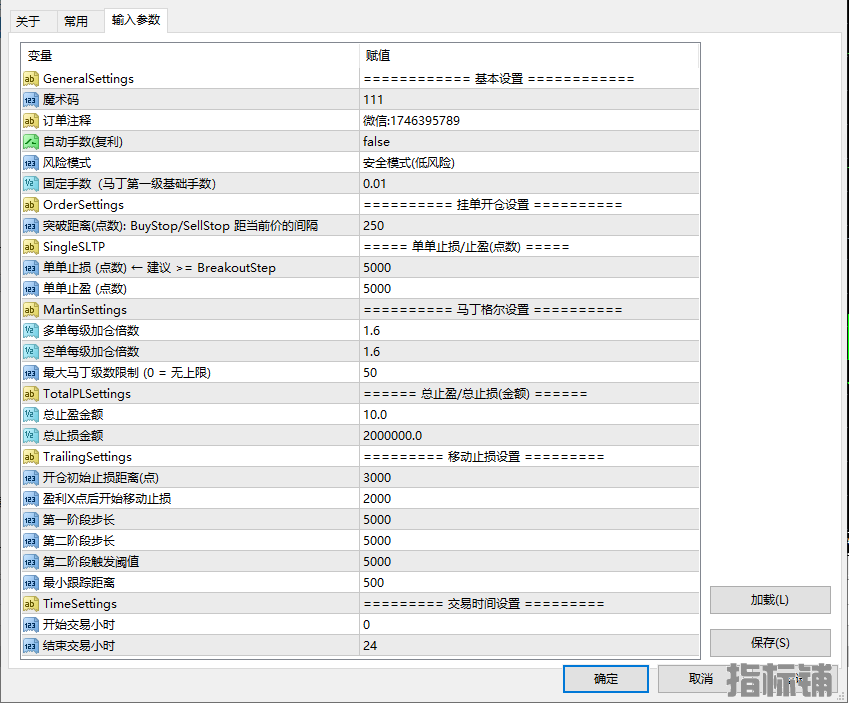Open the 结束交易小时 value 24
Viewport: 849px width, 705px height.
pos(450,645)
